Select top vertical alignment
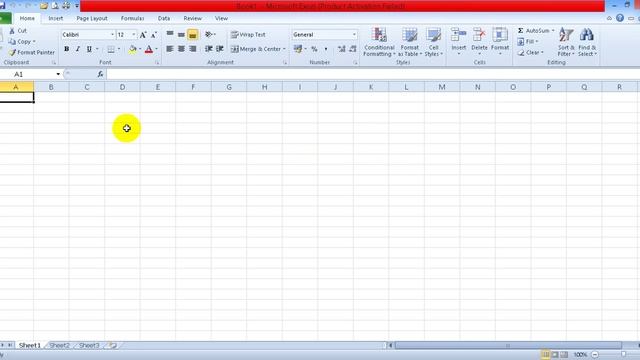 click(170, 35)
